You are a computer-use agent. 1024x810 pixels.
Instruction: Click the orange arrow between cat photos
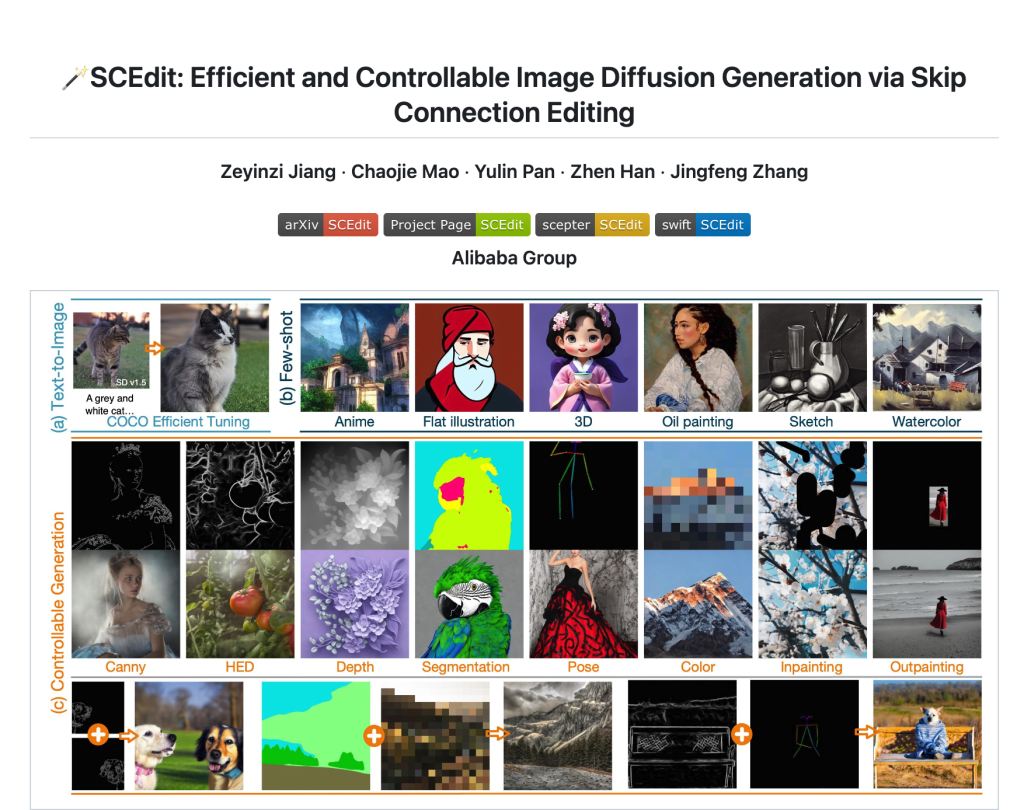point(154,348)
